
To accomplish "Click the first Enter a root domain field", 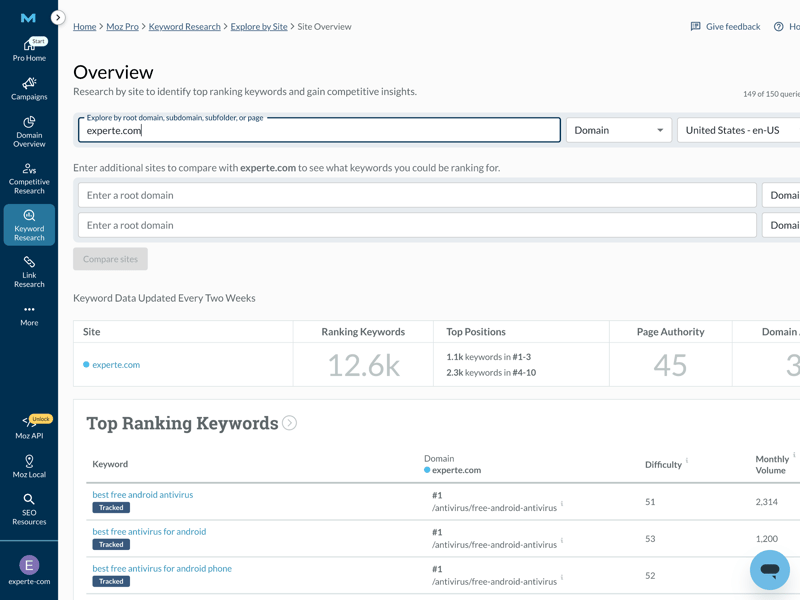I will pyautogui.click(x=417, y=195).
